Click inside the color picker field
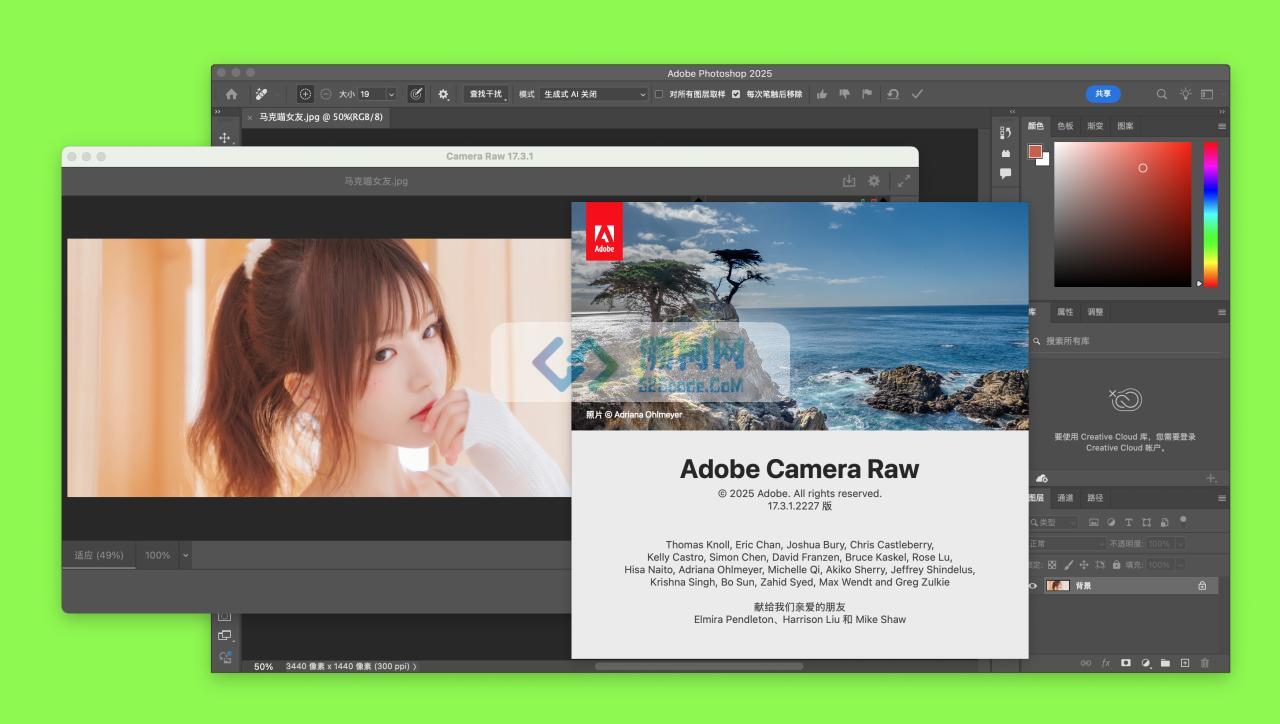 (1123, 214)
